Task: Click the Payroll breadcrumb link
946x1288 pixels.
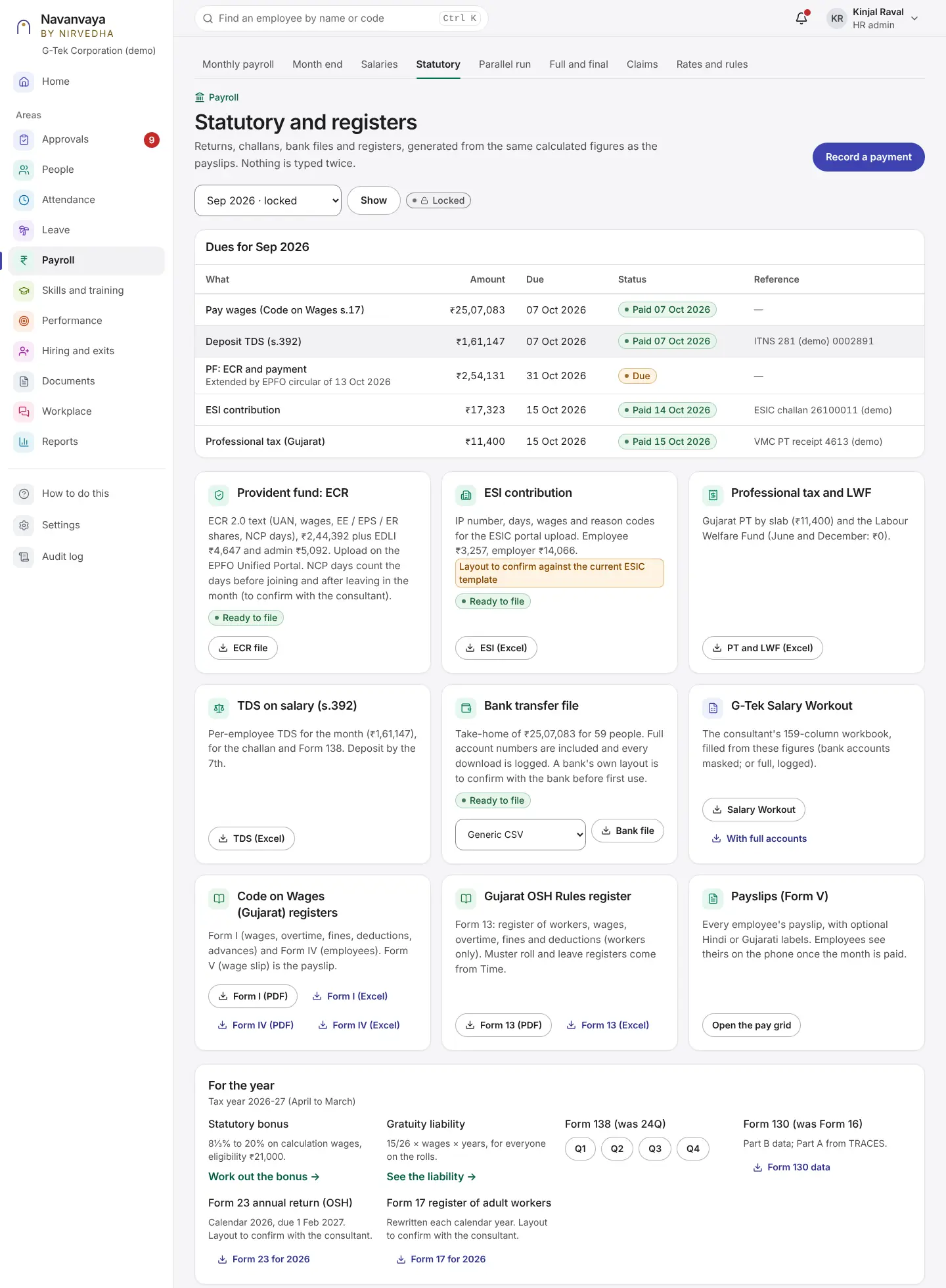Action: [x=217, y=97]
